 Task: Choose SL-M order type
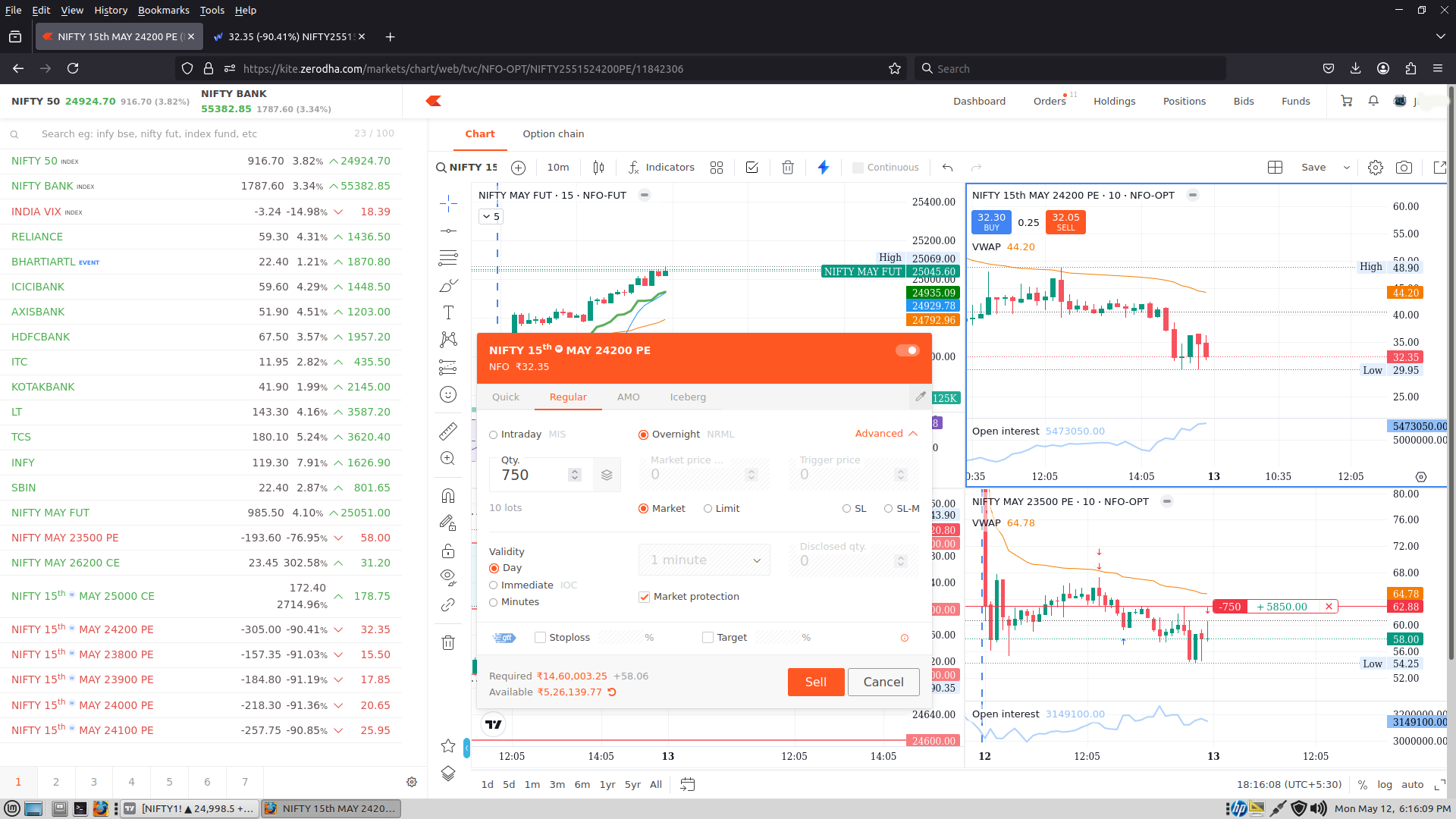point(902,509)
